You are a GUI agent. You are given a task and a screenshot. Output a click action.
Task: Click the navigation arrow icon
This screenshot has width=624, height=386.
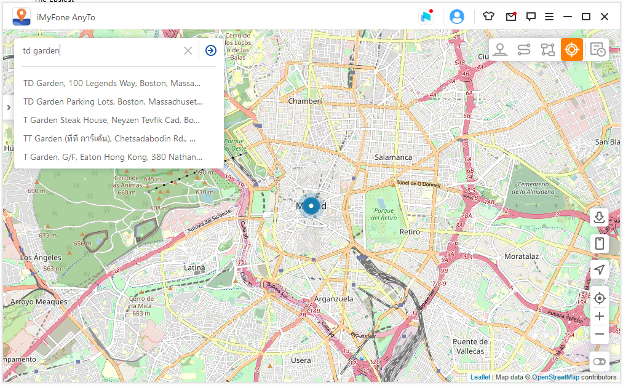[x=599, y=269]
